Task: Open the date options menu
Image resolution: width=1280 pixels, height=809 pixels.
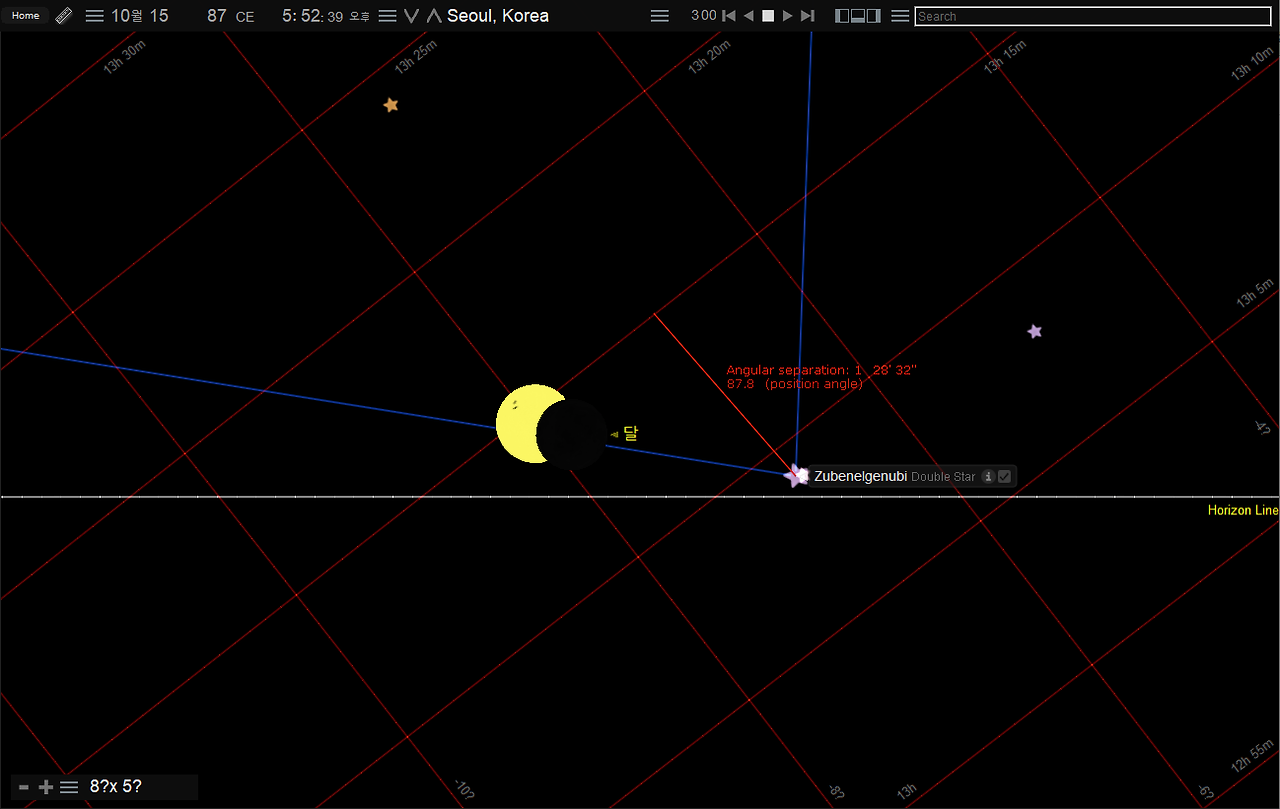Action: pos(95,16)
